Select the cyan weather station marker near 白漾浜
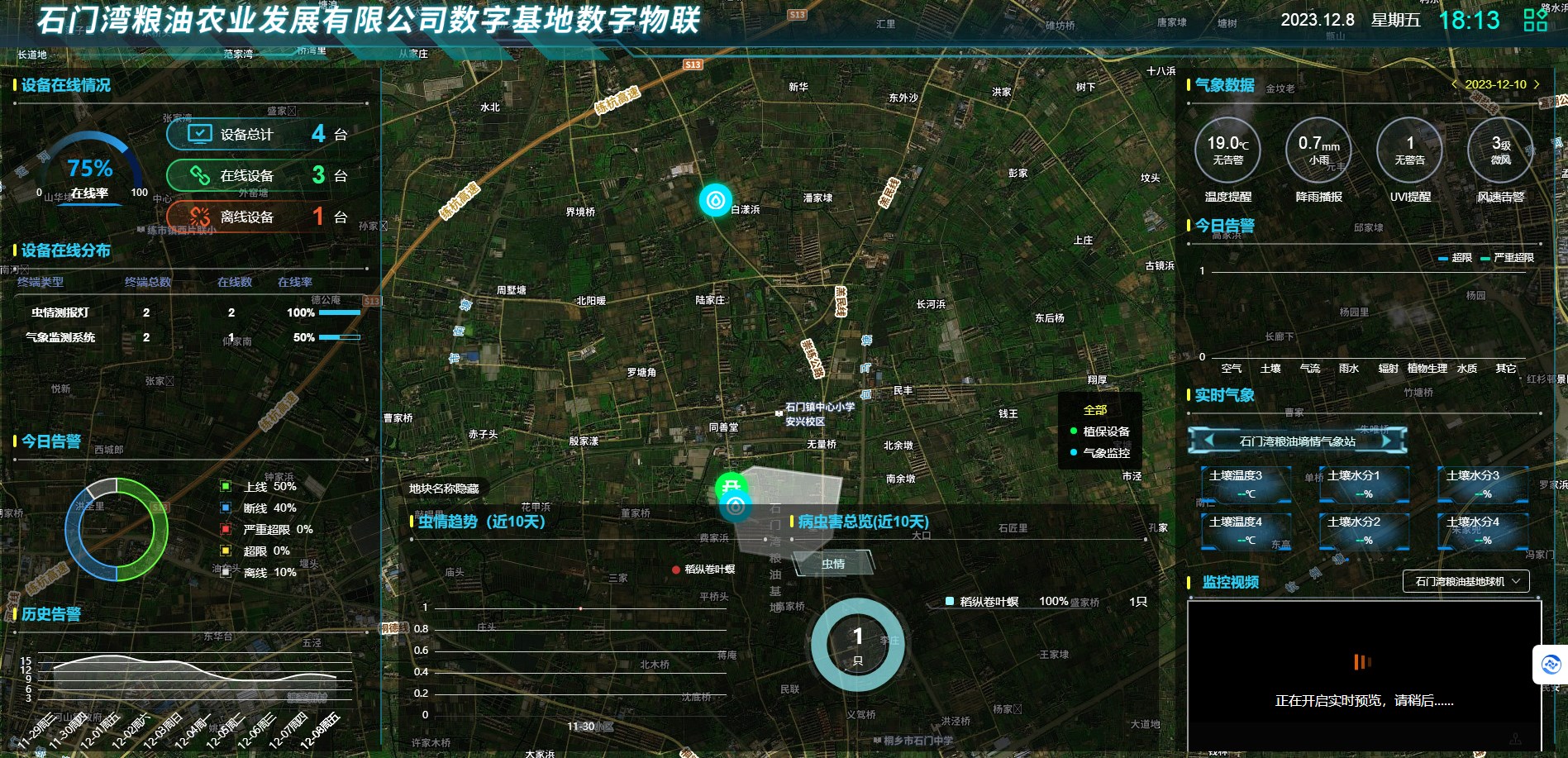The width and height of the screenshot is (1568, 758). click(x=716, y=200)
